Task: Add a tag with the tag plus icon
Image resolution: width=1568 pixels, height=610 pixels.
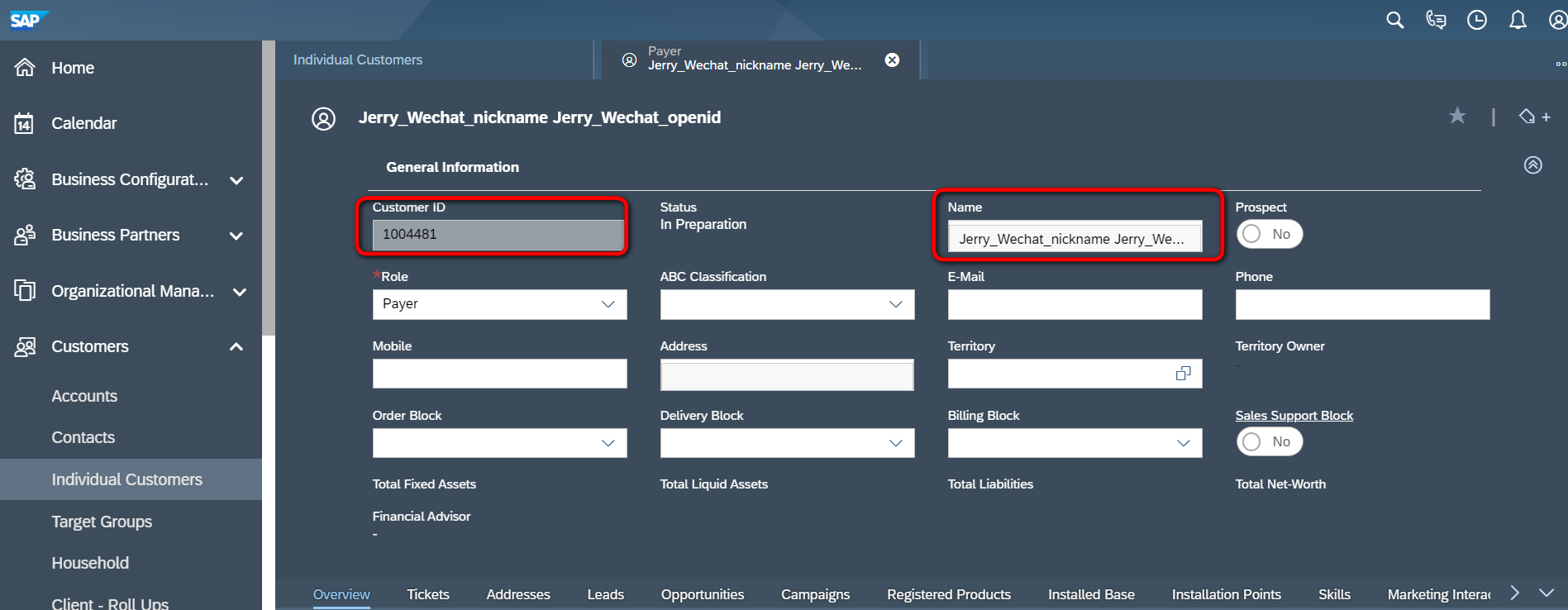Action: coord(1534,117)
